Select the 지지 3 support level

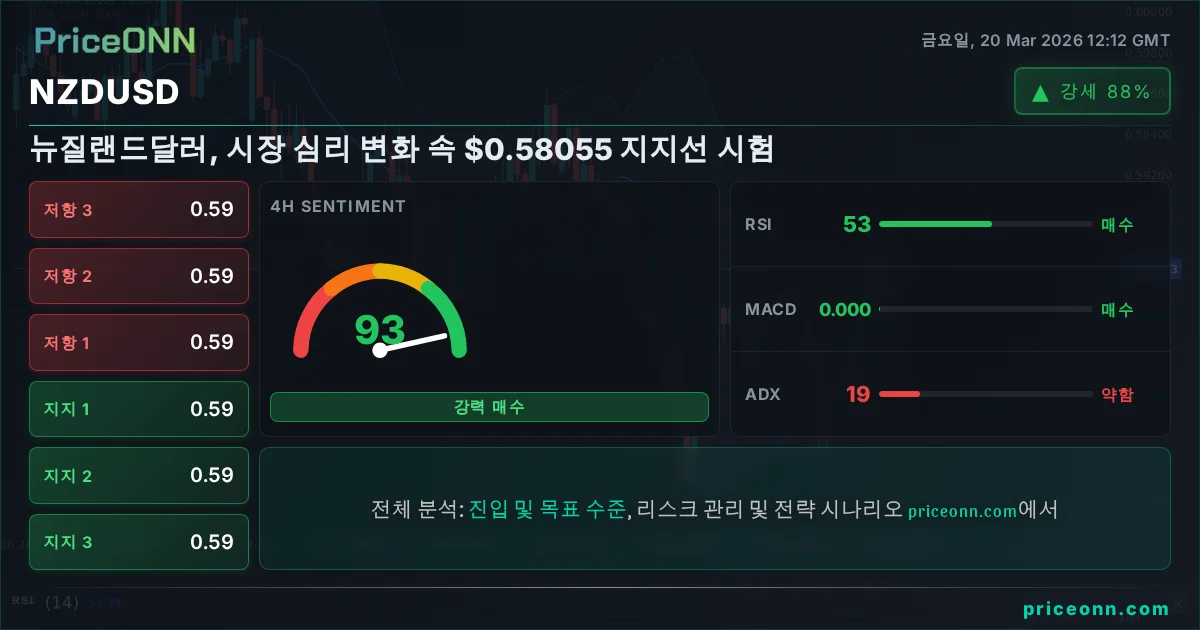pos(139,542)
